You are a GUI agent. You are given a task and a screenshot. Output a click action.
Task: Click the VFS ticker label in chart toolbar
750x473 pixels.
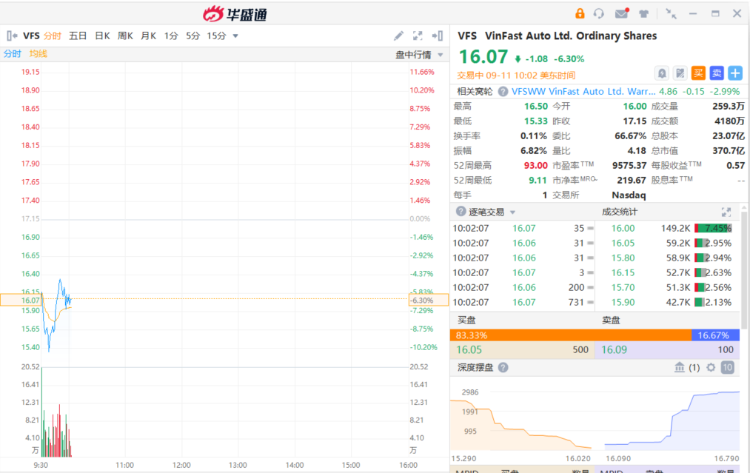point(32,36)
